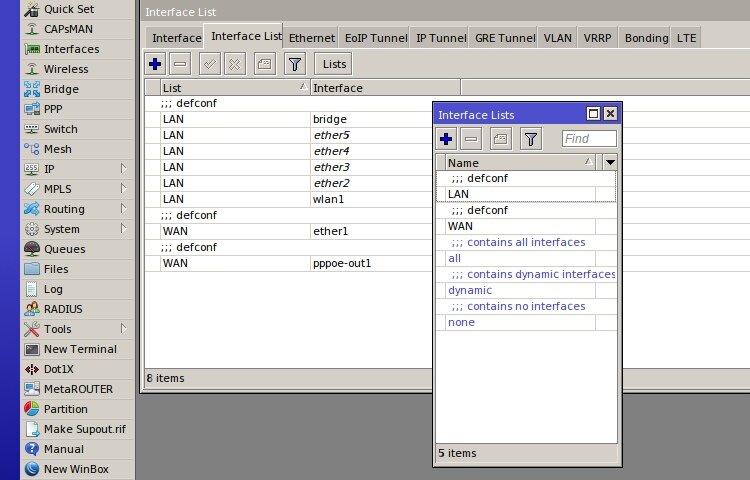Add new entry in Interface List toolbar
Image resolution: width=750 pixels, height=480 pixels.
click(155, 64)
